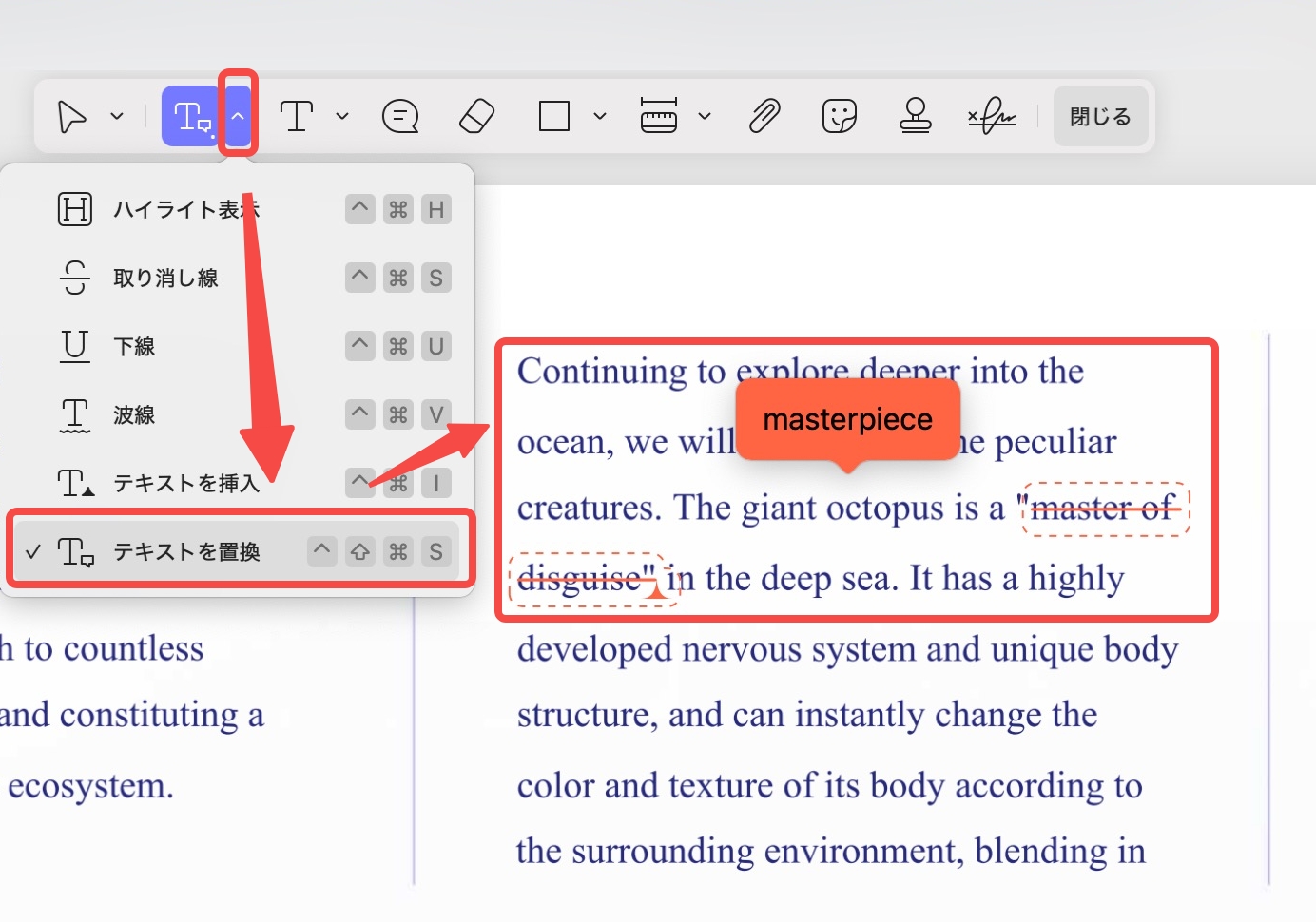Choose 取り消し線 strikethrough menu item

[x=237, y=278]
